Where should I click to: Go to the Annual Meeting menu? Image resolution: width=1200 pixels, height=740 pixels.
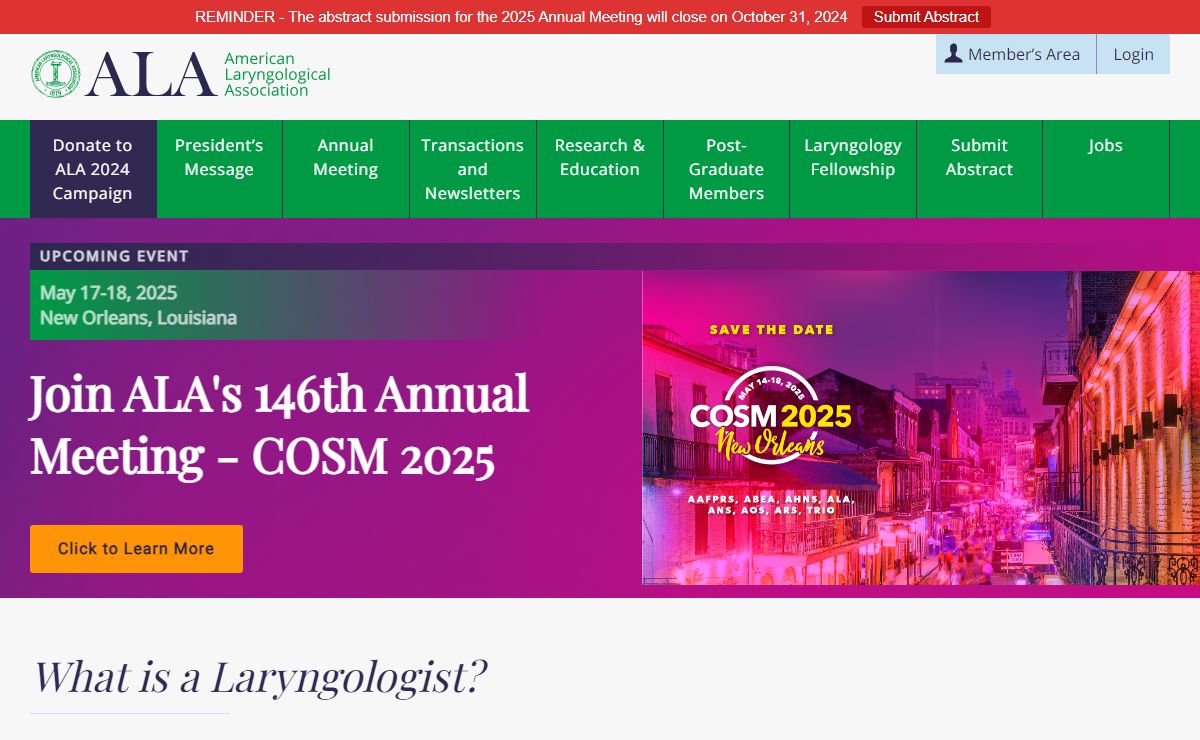pos(346,169)
